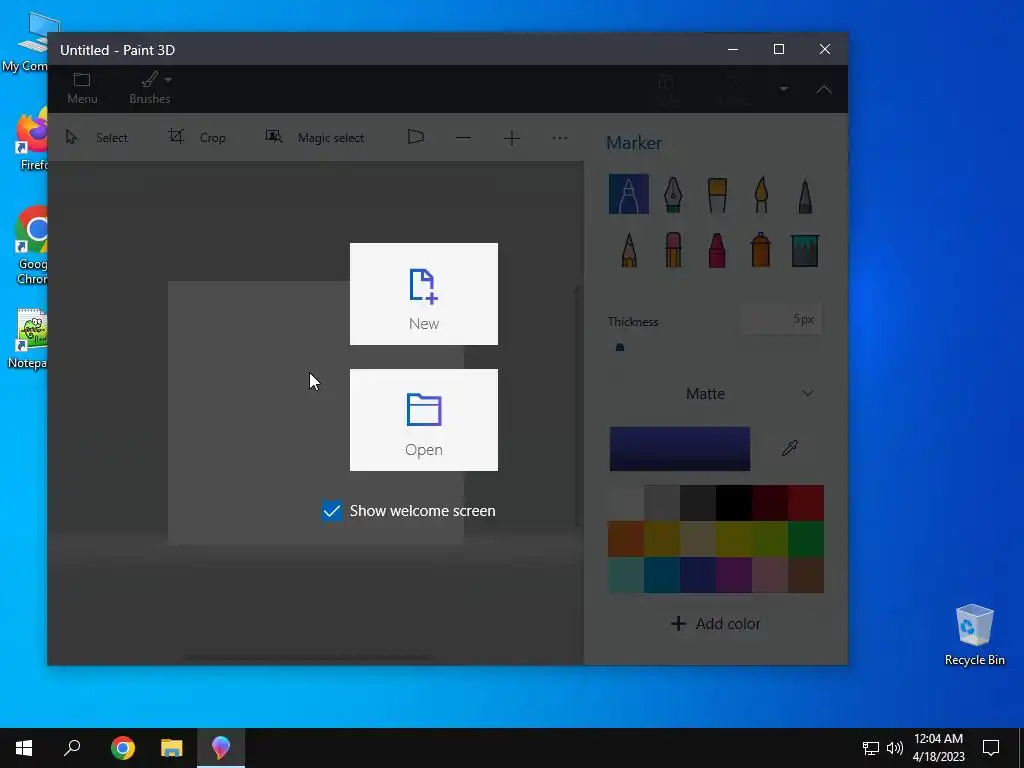Click the Crop tool
The width and height of the screenshot is (1024, 768).
tap(197, 137)
